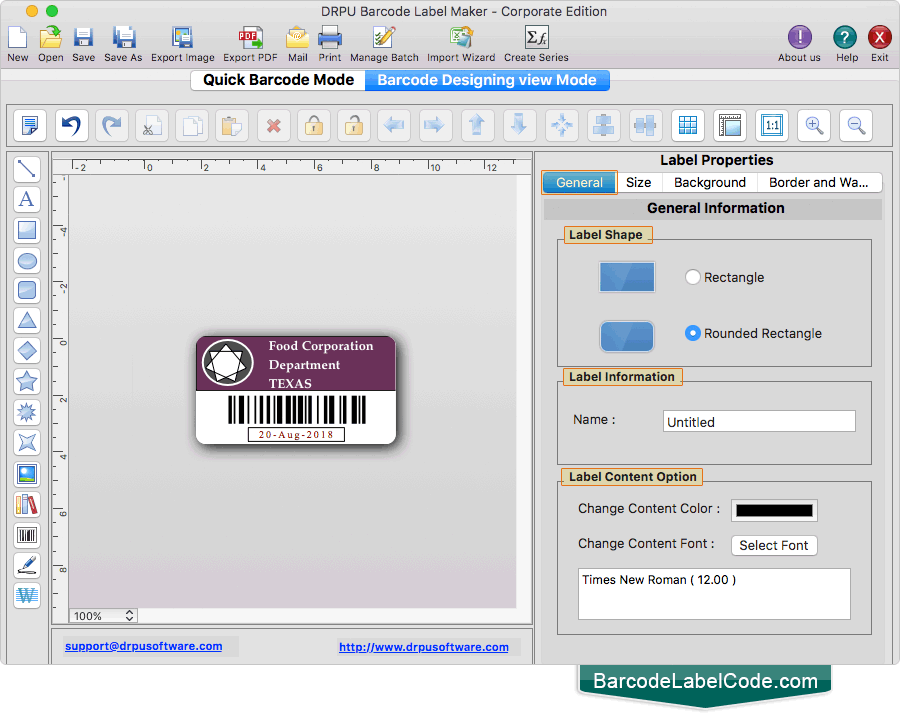Delete the selected object with red X
The width and height of the screenshot is (900, 713).
[x=274, y=125]
